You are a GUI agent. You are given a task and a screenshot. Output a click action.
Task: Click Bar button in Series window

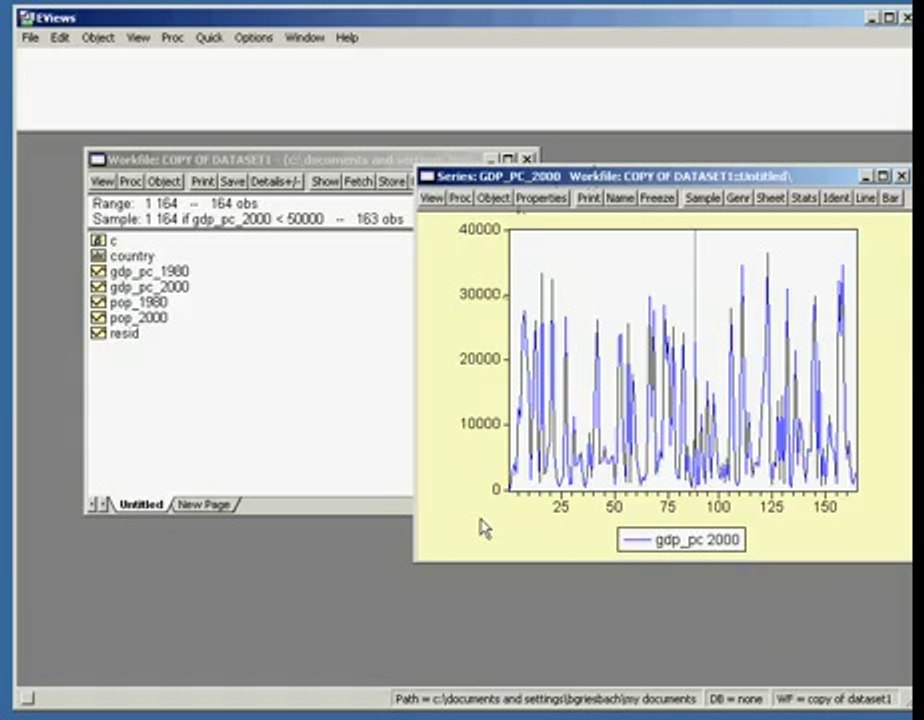point(890,198)
